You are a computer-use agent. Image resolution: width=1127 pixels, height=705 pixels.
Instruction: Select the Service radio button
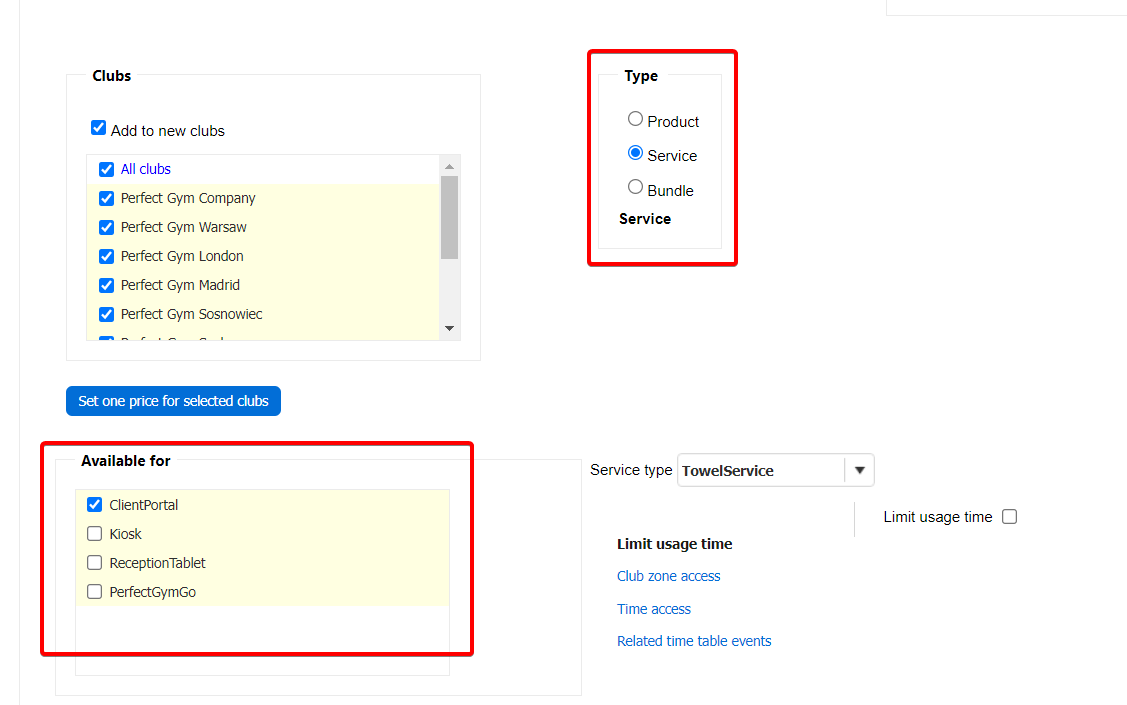click(635, 153)
